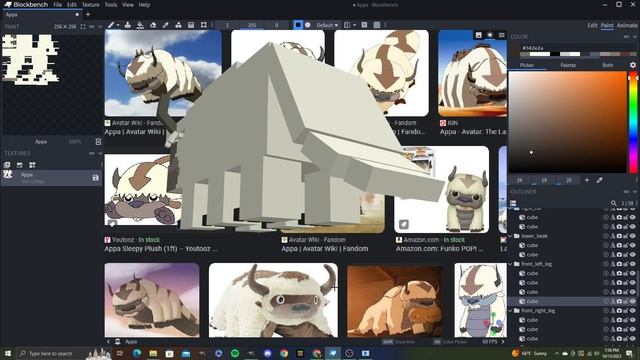Screen dimensions: 640x360
Task: Create a new texture
Action: (20, 165)
